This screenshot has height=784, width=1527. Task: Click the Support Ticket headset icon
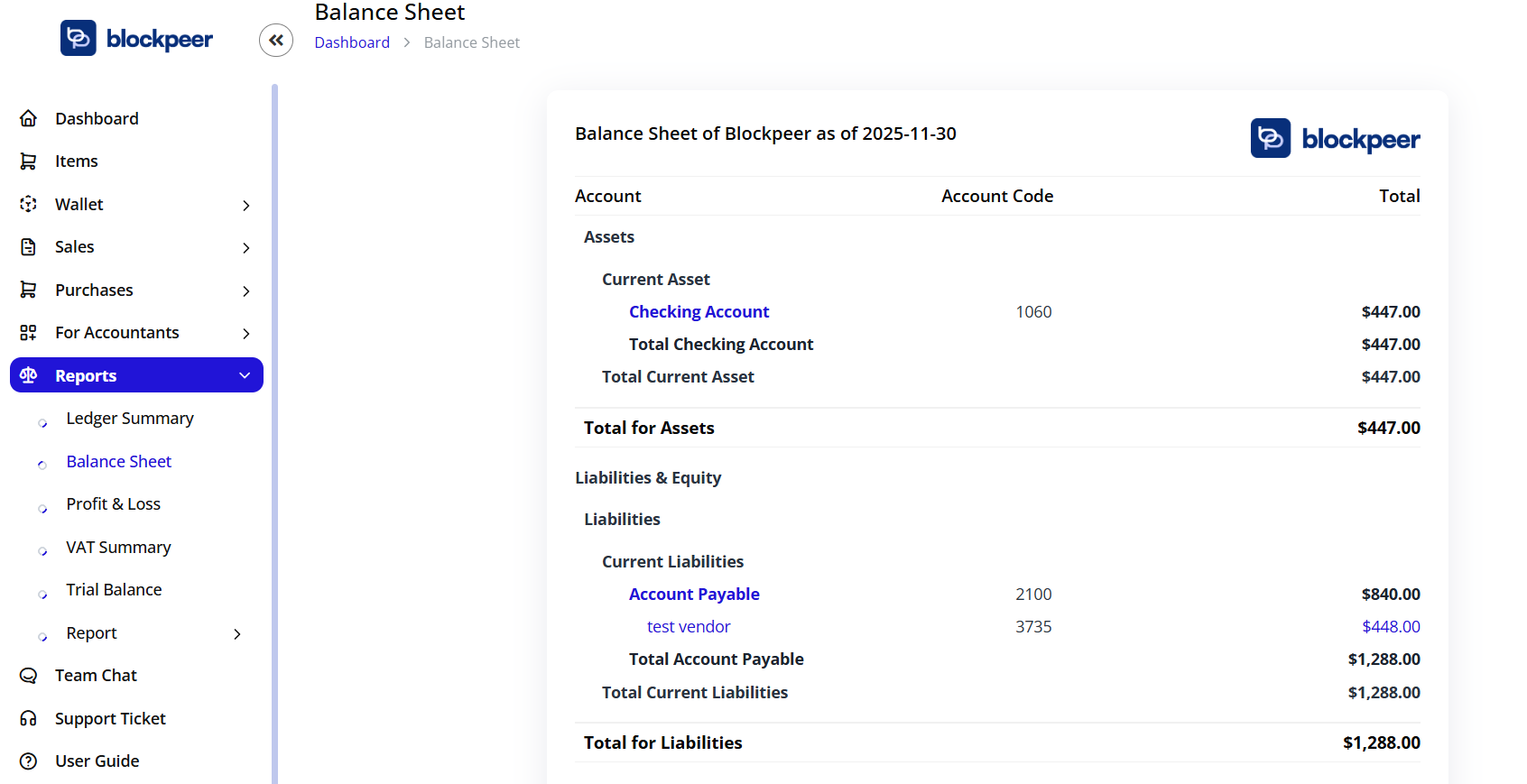29,719
